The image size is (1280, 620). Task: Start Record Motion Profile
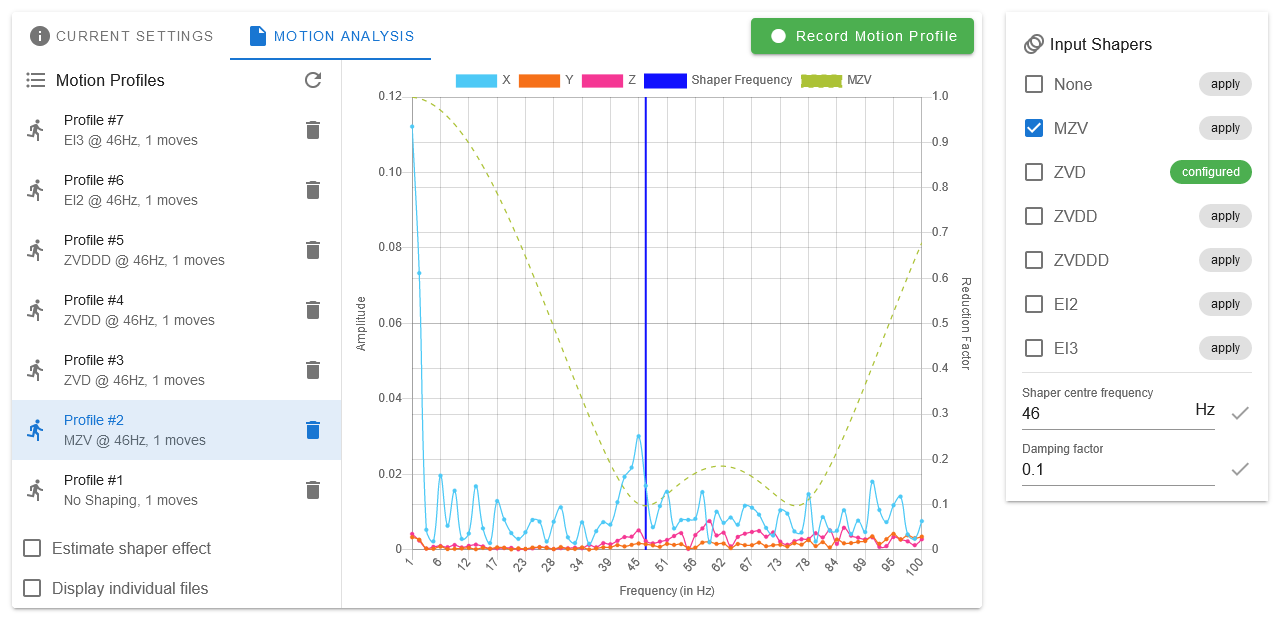[862, 36]
